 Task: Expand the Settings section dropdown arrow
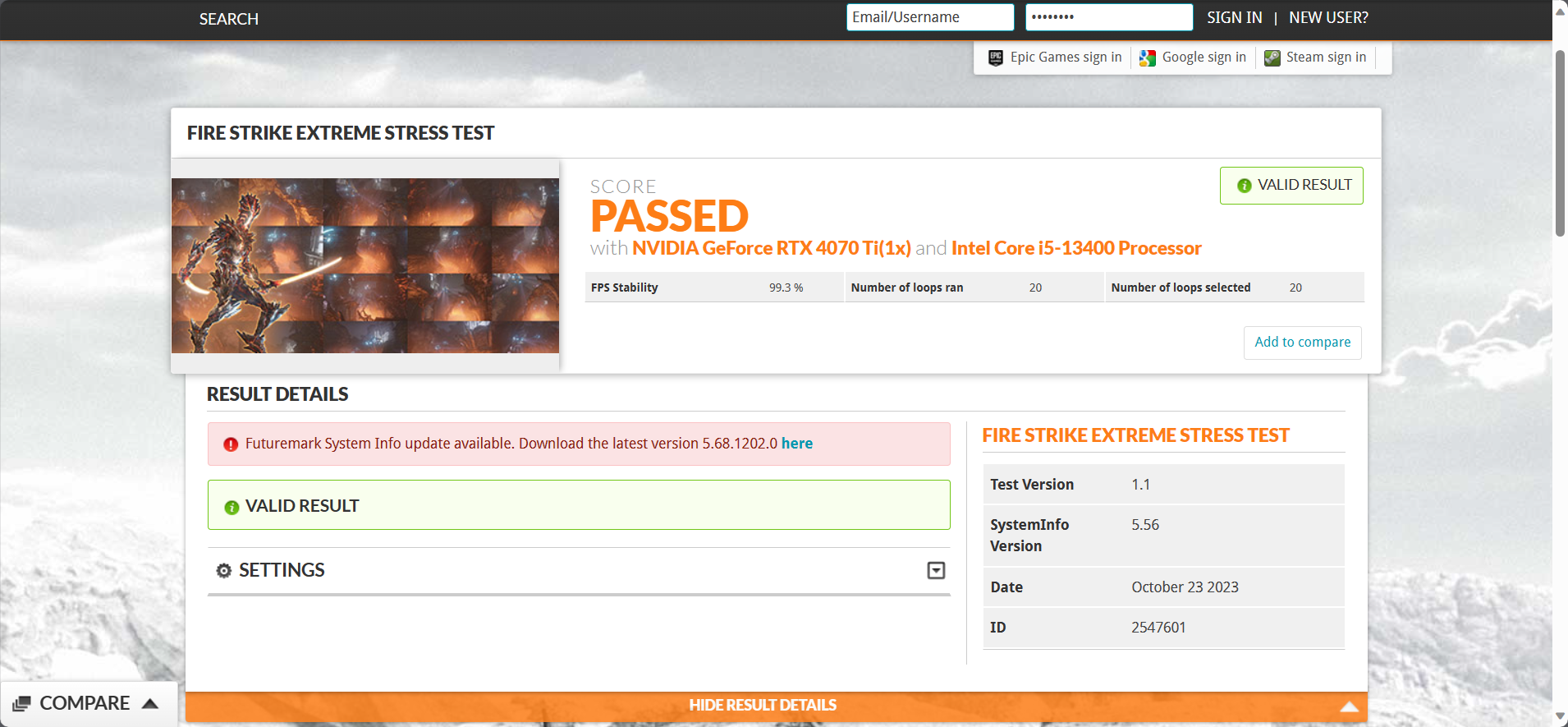936,570
